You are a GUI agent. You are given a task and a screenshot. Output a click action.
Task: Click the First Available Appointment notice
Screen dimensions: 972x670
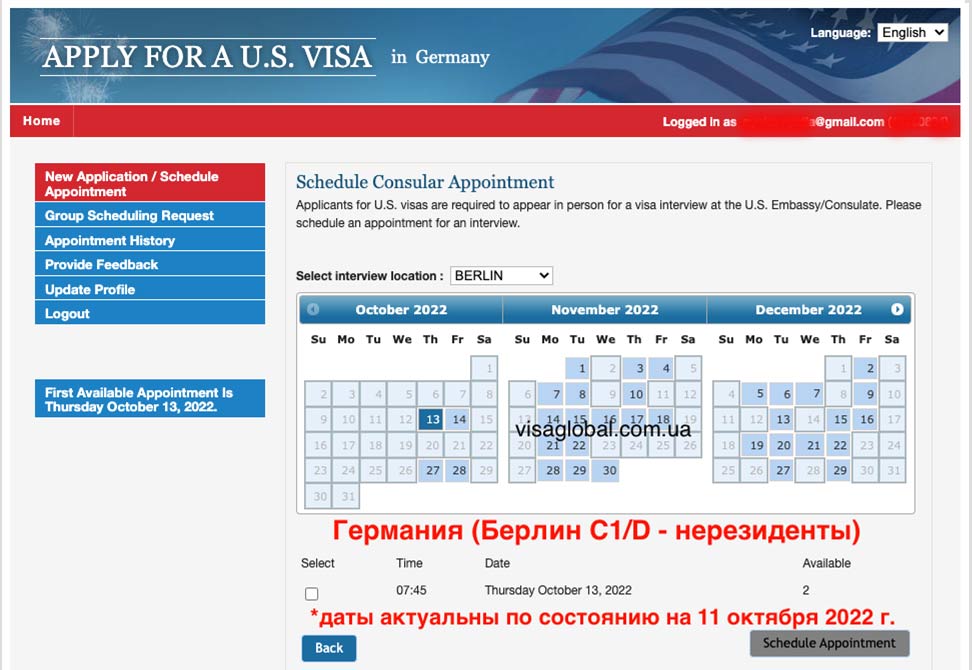click(x=150, y=399)
